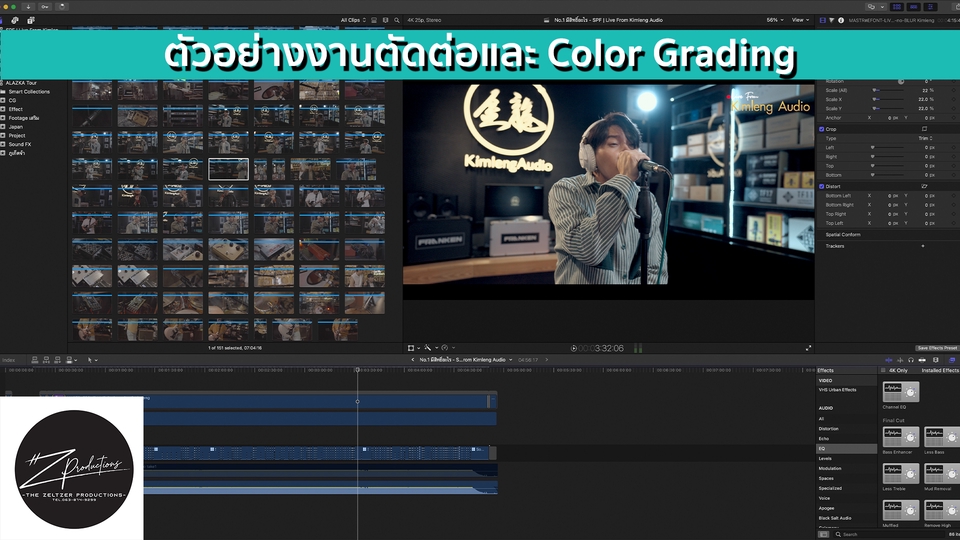Open the Info inspector icon
This screenshot has height=540, width=960.
tap(841, 20)
